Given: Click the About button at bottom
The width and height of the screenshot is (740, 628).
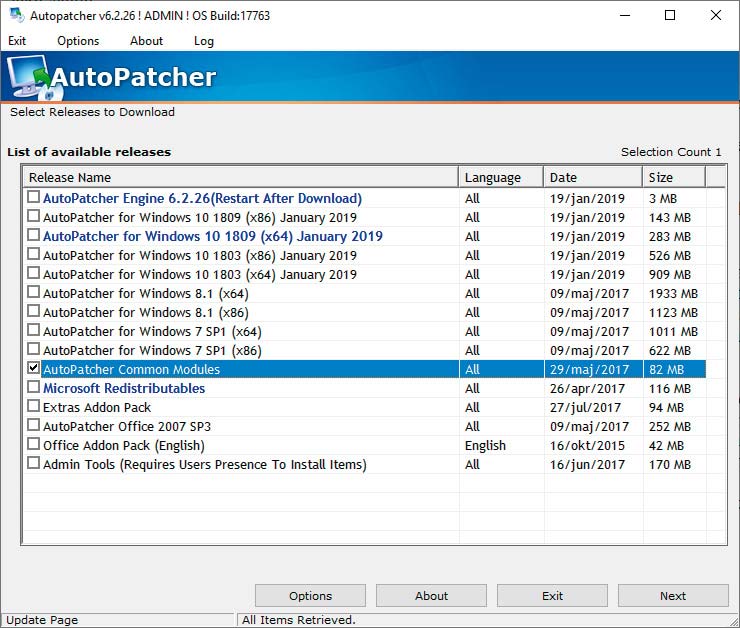Looking at the screenshot, I should click(431, 596).
